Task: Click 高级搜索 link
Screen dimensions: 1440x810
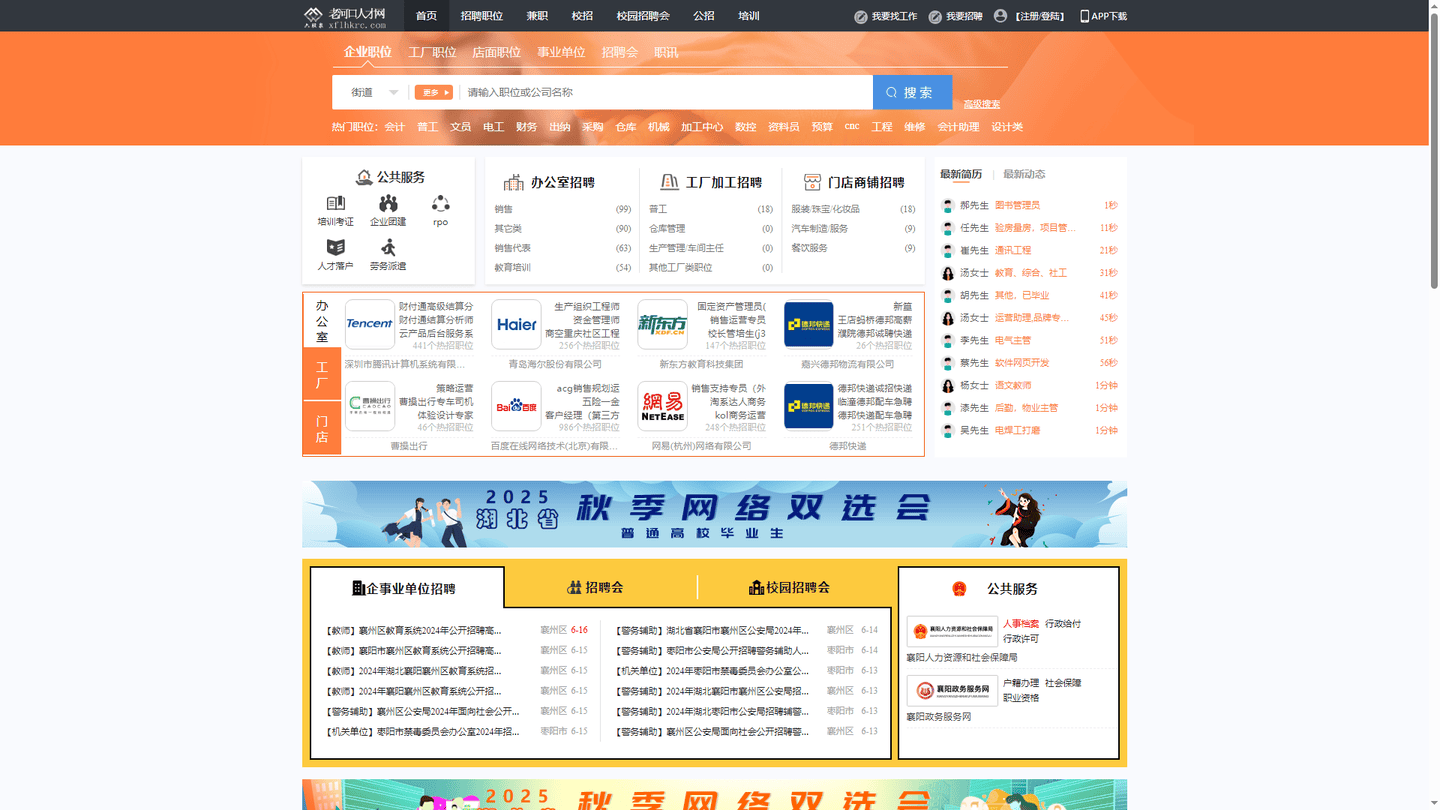Action: click(981, 104)
